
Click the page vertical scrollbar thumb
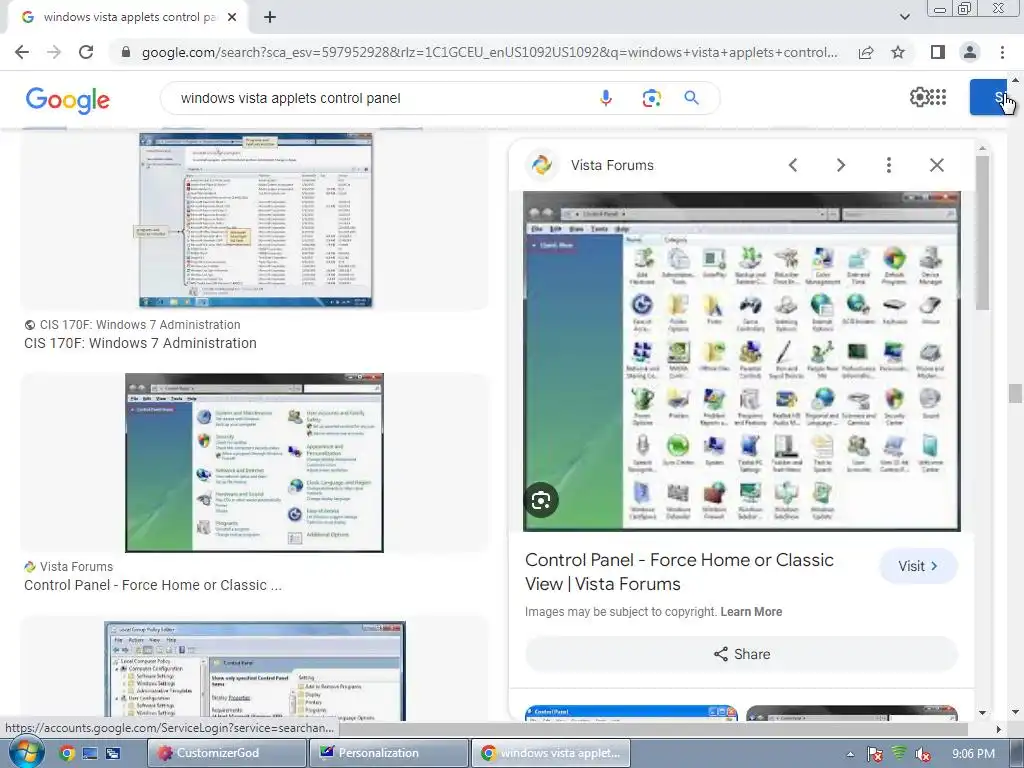pos(1015,394)
